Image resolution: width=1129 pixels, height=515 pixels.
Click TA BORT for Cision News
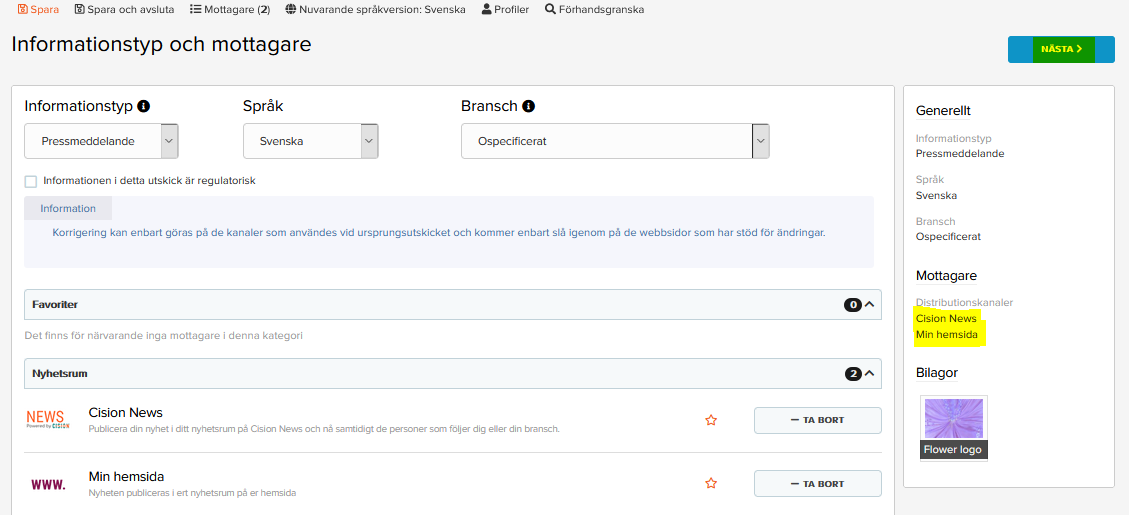(818, 421)
